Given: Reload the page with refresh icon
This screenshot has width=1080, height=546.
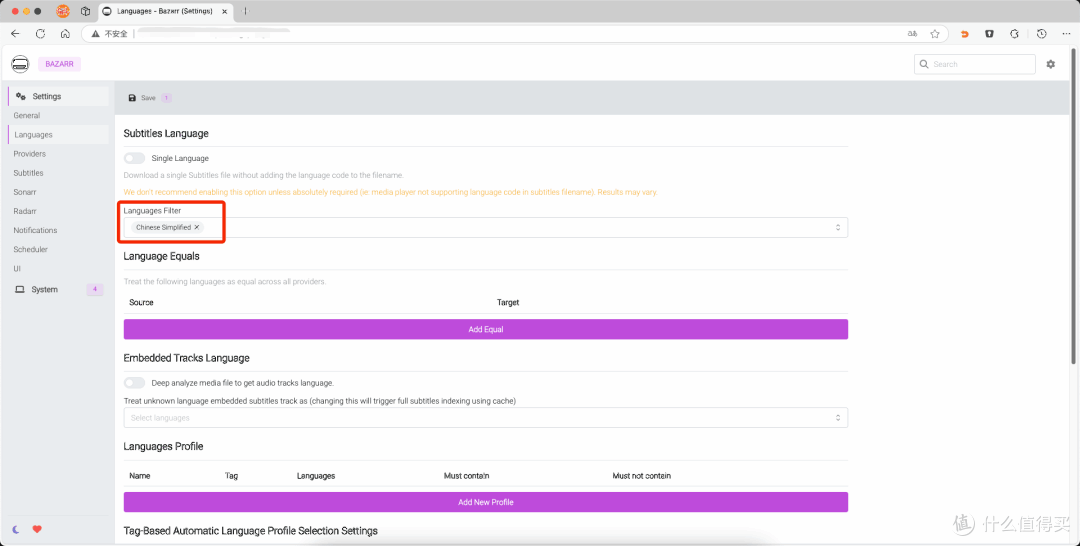Looking at the screenshot, I should point(41,34).
